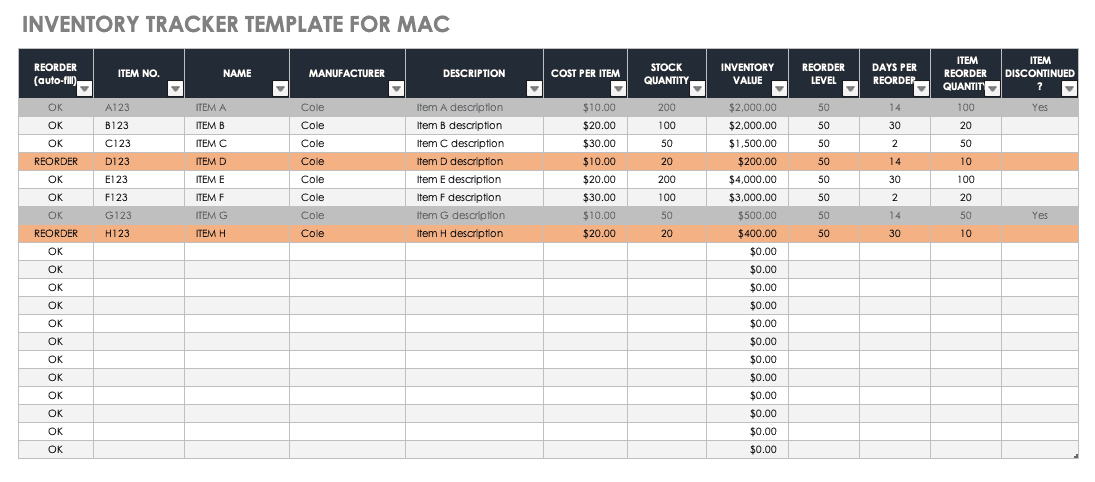The width and height of the screenshot is (1095, 482).
Task: Expand the NAME column filter
Action: tap(281, 89)
